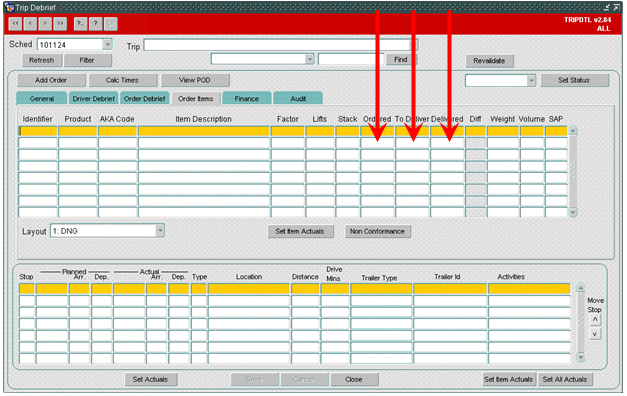
Task: Click the highlighted Location cell in the stops grid
Action: [x=248, y=289]
